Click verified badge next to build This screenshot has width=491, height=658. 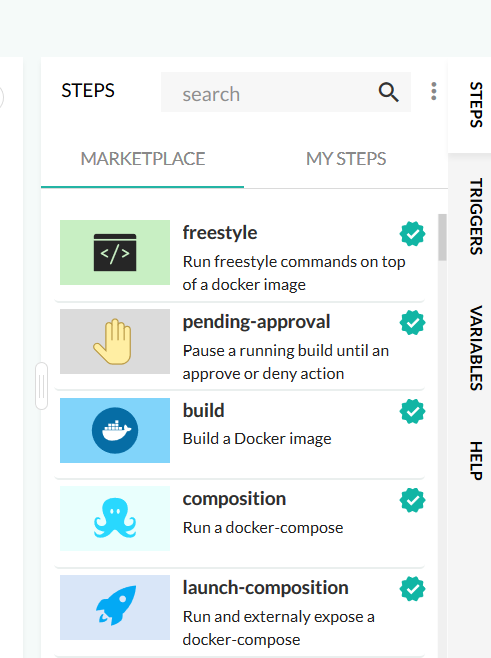(413, 411)
